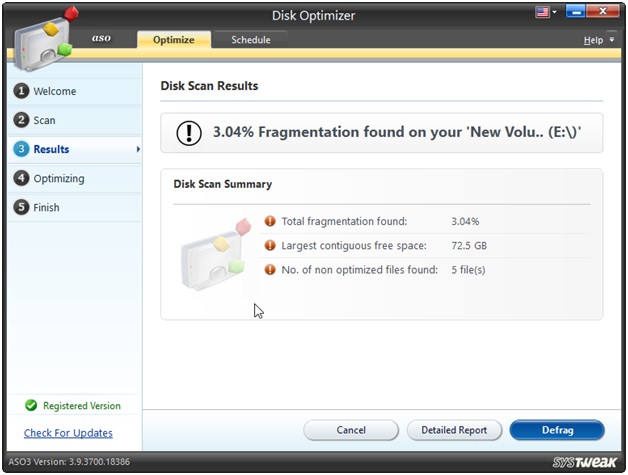Follow the Check For Updates link
The height and width of the screenshot is (475, 628).
click(x=68, y=433)
